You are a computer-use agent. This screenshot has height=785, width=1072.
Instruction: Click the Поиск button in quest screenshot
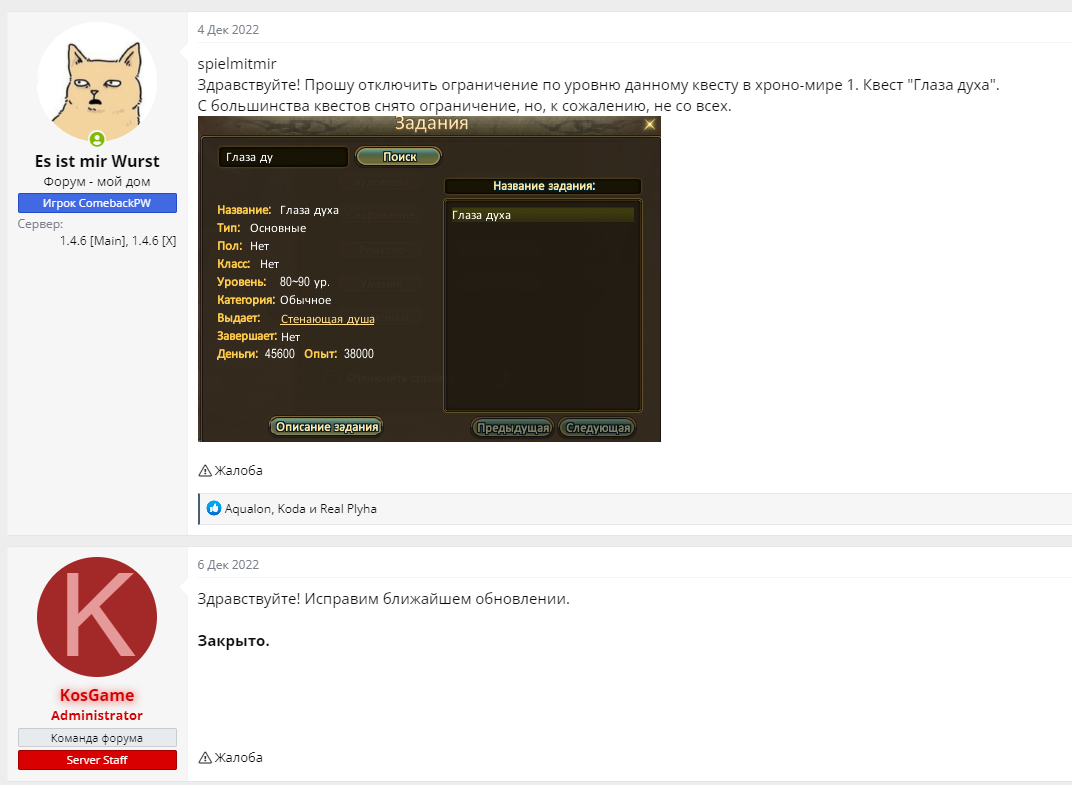[399, 157]
